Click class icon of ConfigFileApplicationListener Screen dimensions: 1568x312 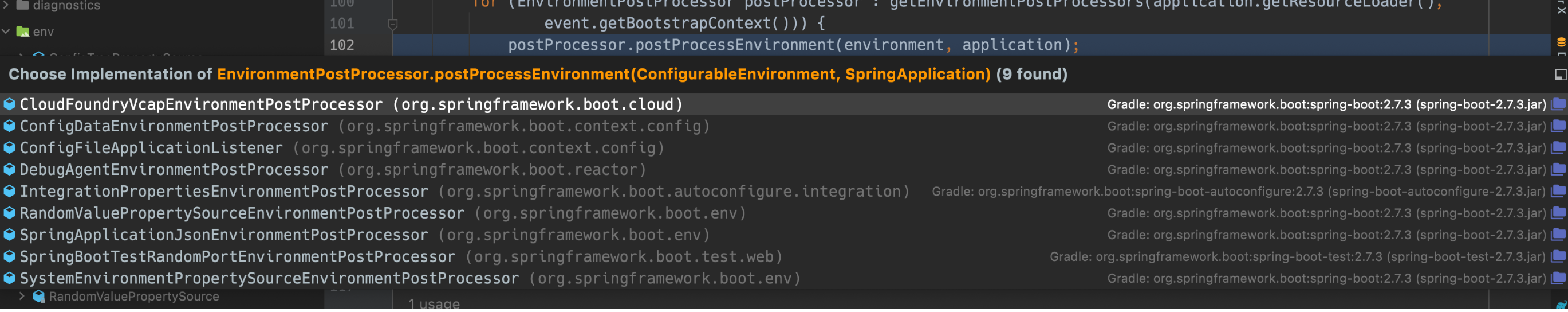click(x=9, y=148)
